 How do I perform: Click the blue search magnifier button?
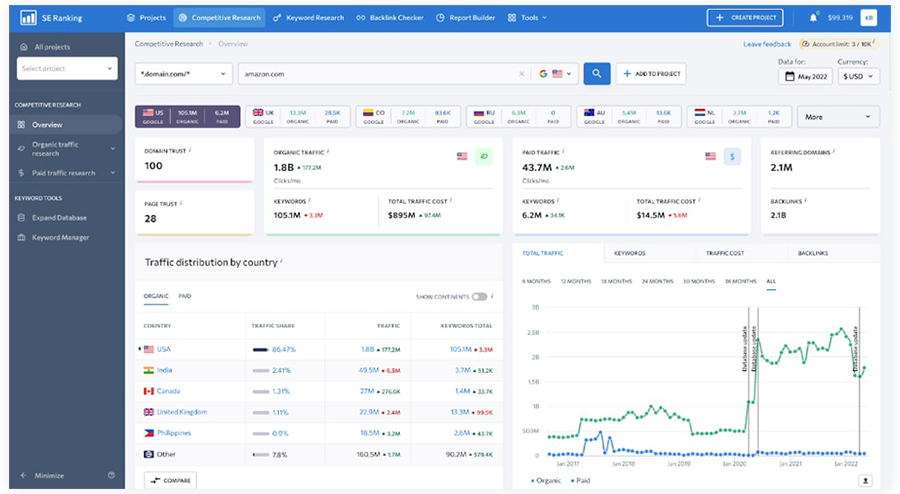click(x=597, y=73)
